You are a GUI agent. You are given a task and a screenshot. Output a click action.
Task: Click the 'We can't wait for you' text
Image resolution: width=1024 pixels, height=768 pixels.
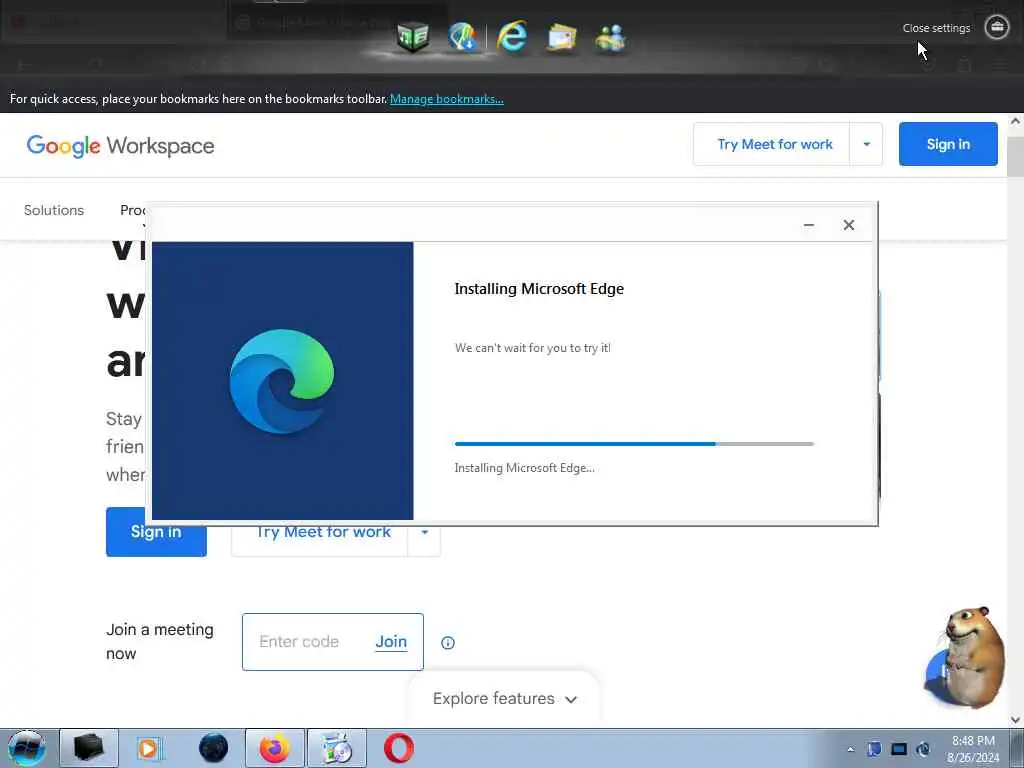tap(532, 348)
